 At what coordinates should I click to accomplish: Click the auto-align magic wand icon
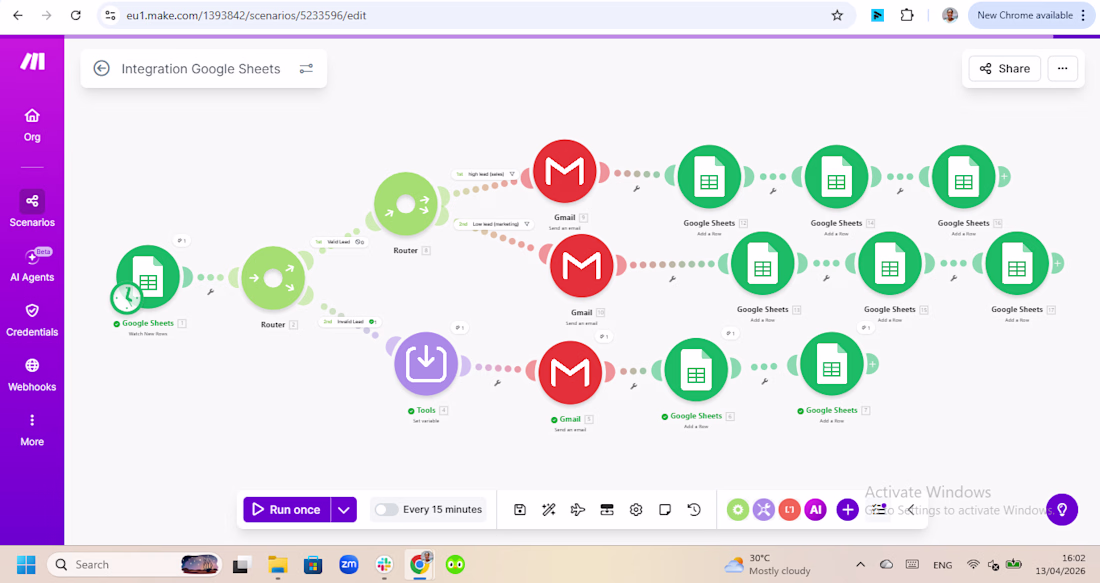(549, 510)
